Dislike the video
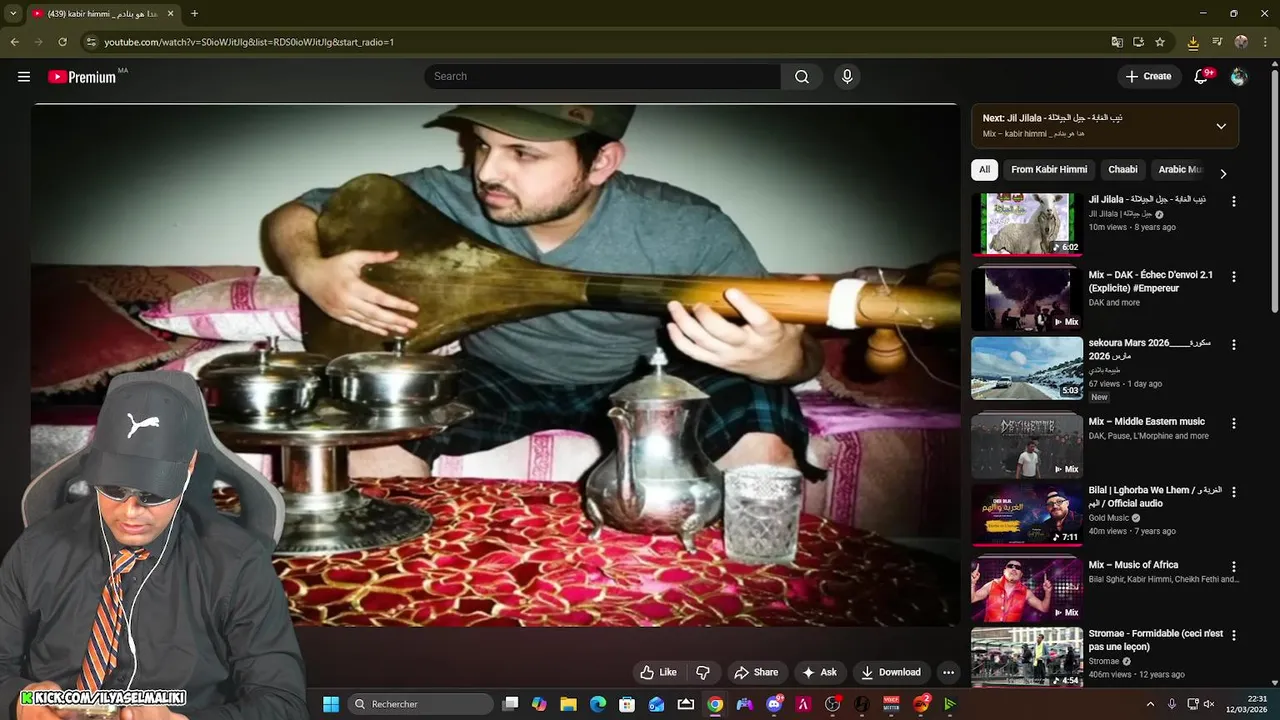Screen dimensions: 1280x720 [703, 672]
